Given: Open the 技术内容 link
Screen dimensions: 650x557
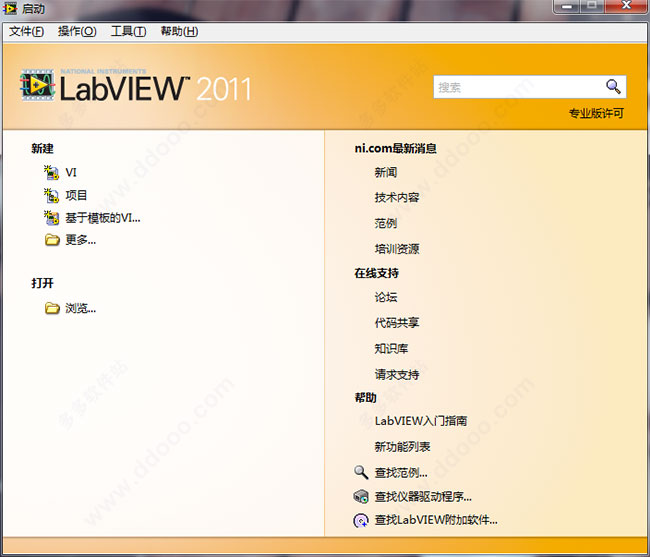Looking at the screenshot, I should coord(397,198).
